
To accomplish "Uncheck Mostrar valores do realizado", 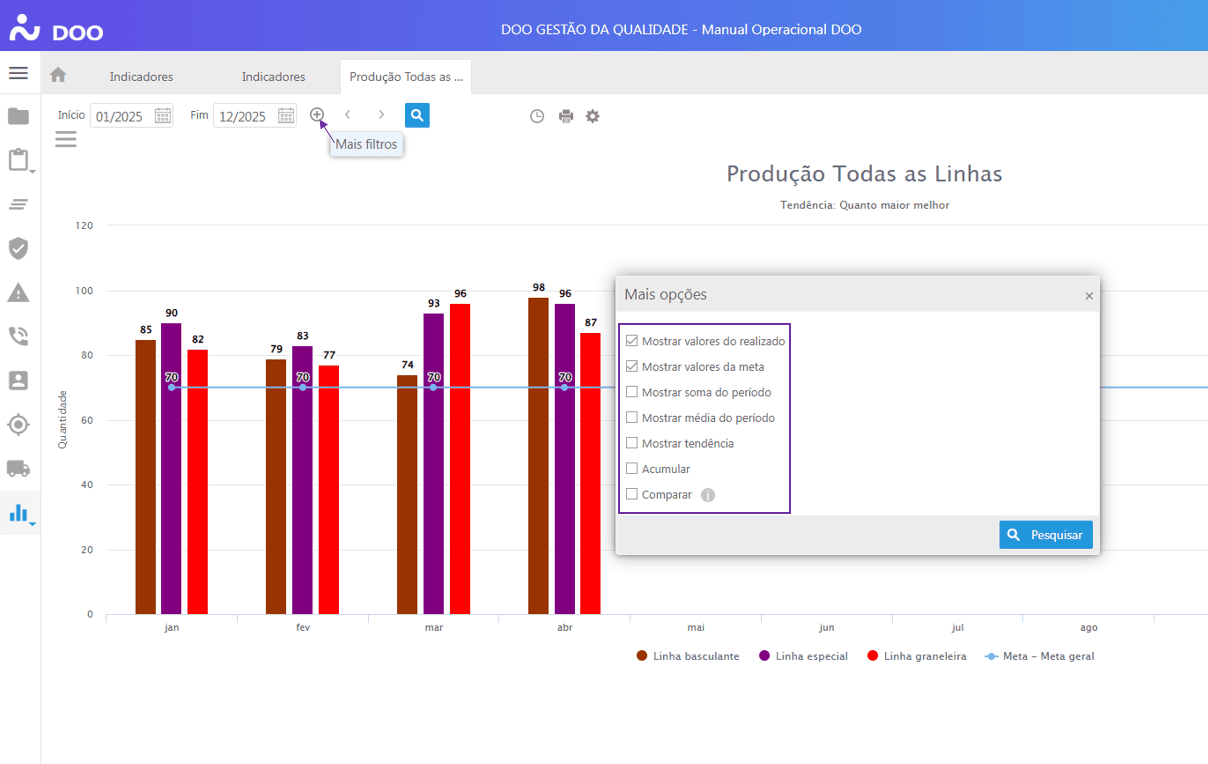I will (632, 341).
